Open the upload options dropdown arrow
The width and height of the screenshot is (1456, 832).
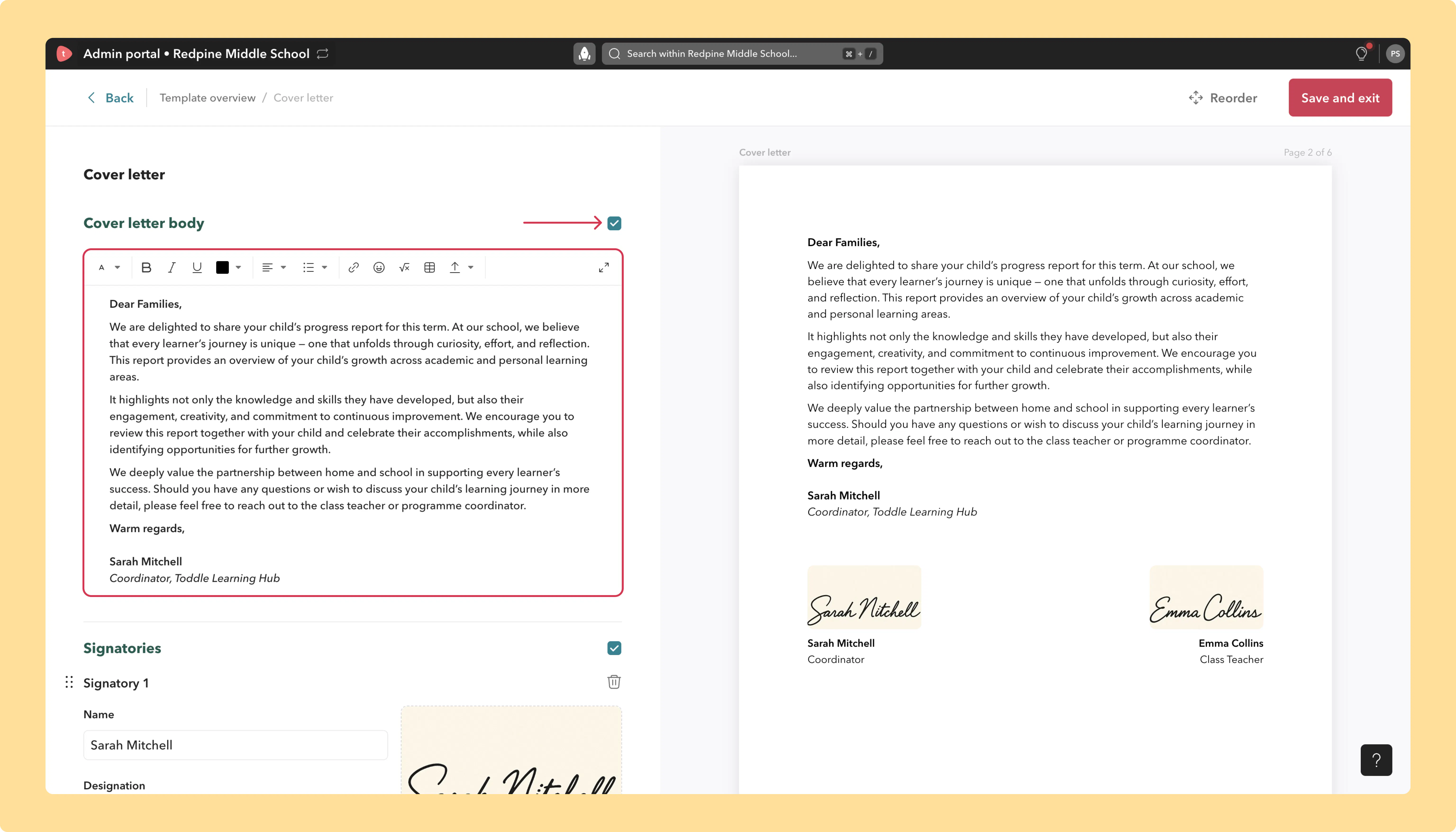471,267
